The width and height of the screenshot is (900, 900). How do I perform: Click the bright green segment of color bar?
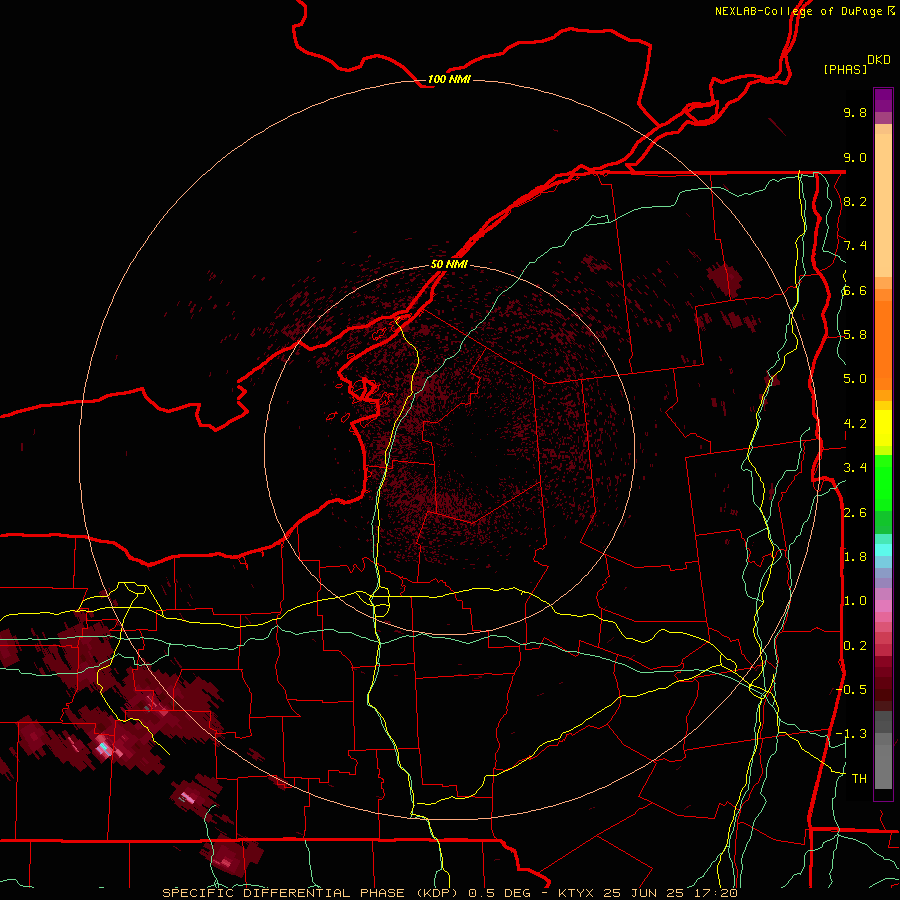click(x=883, y=481)
